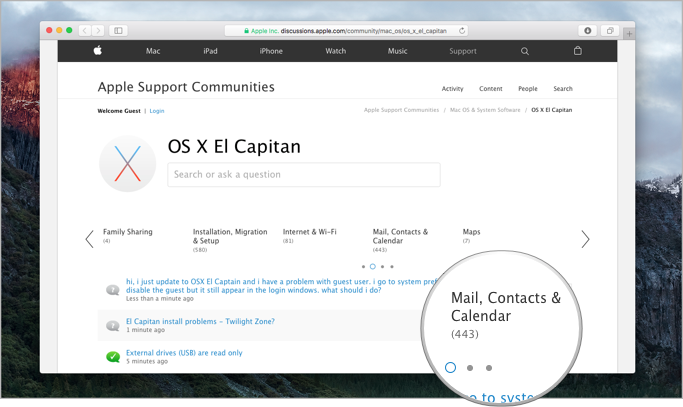Open External drives (USB) are read only thread
This screenshot has height=407, width=683.
click(x=184, y=353)
